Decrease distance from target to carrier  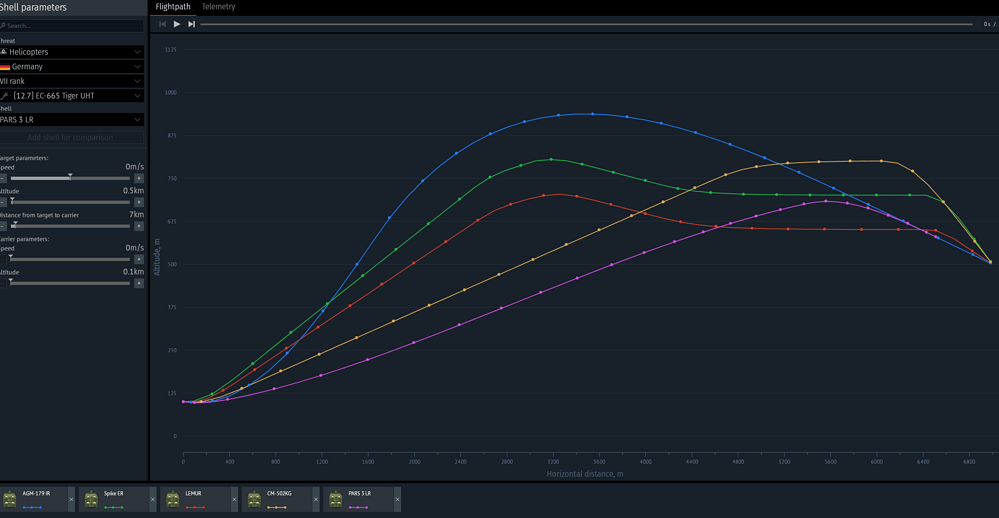[3, 226]
